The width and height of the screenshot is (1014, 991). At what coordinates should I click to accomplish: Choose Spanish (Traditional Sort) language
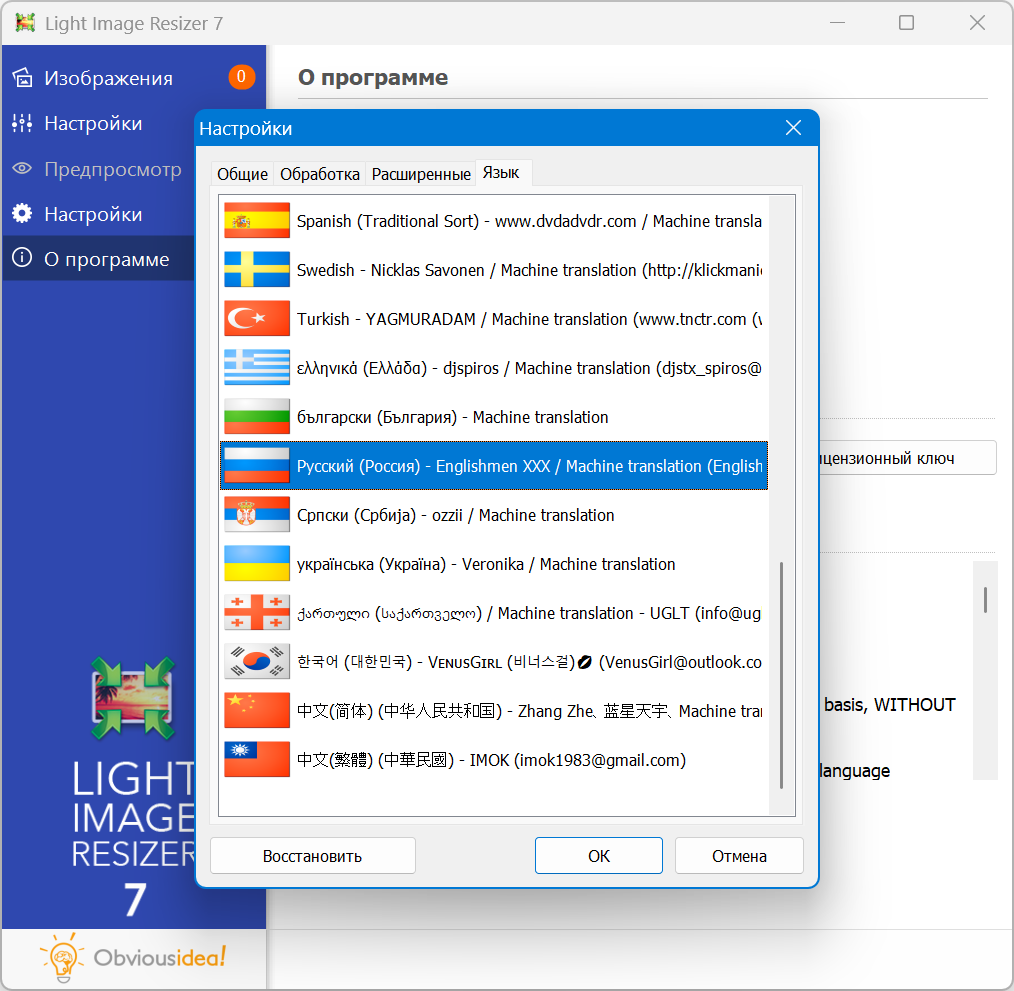click(x=494, y=221)
